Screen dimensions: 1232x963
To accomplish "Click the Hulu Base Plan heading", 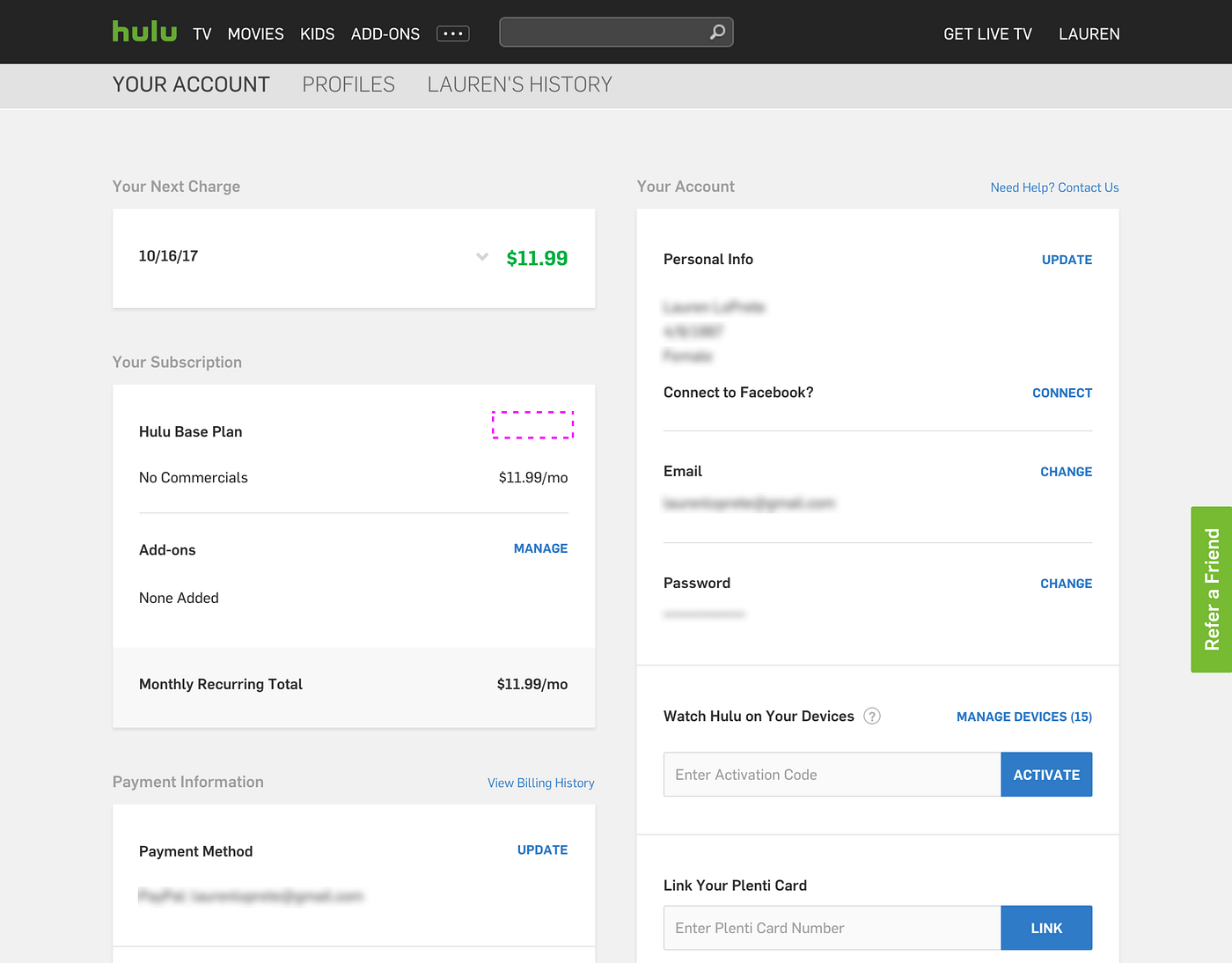I will [x=191, y=431].
